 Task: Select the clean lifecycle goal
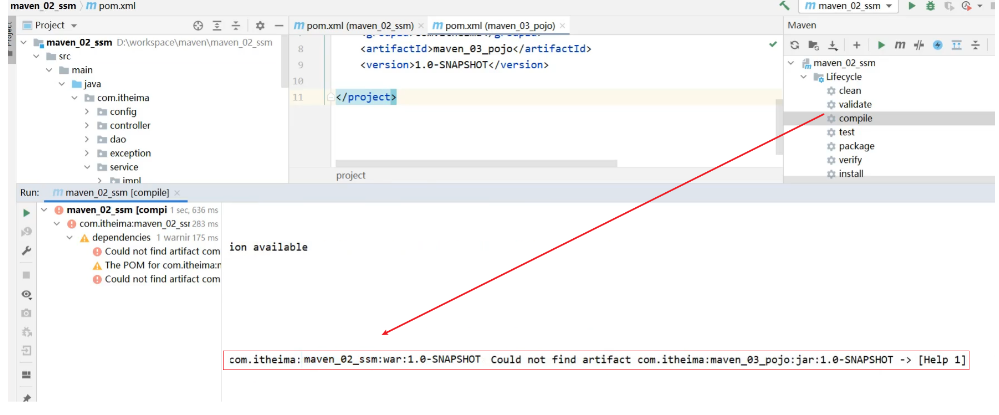click(x=850, y=91)
